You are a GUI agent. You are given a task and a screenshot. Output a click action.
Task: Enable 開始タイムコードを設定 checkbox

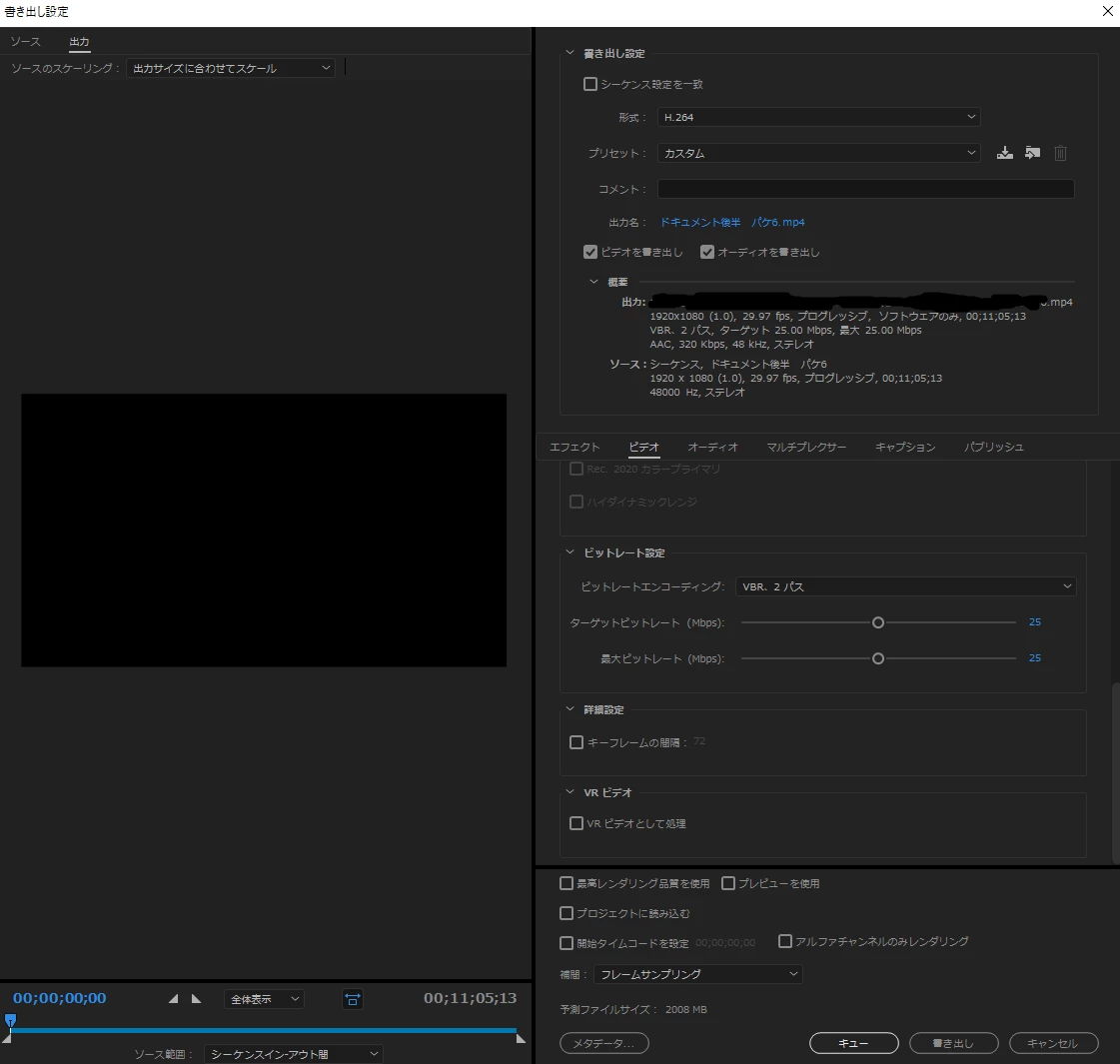point(566,943)
